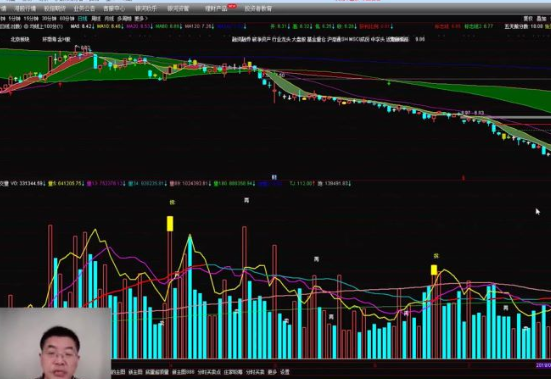The height and width of the screenshot is (379, 551).
Task: Switch chart to 5分钟 period
Action: click(14, 19)
